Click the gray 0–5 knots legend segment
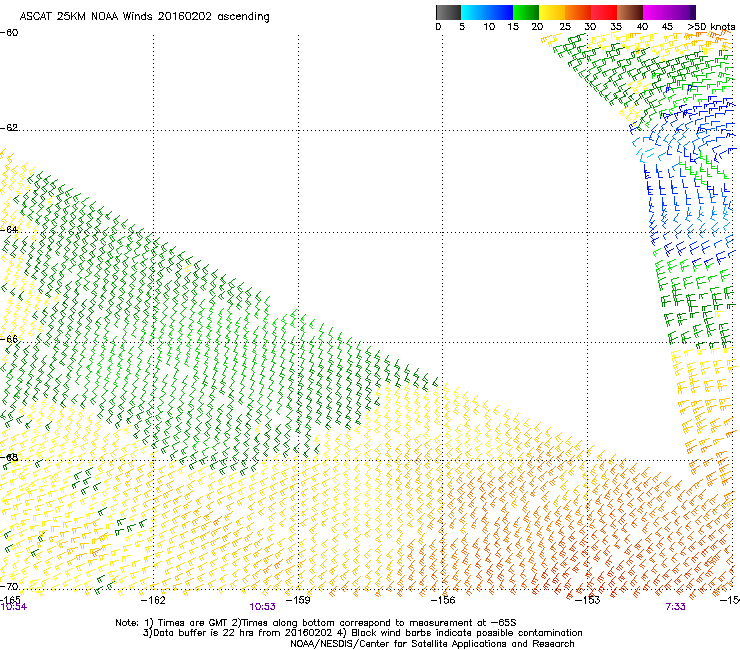This screenshot has height=650, width=740. (448, 12)
